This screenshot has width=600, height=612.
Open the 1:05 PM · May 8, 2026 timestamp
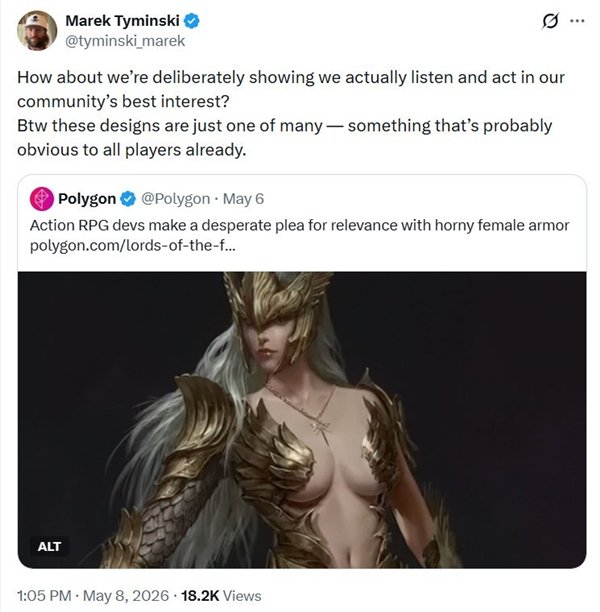tap(93, 596)
